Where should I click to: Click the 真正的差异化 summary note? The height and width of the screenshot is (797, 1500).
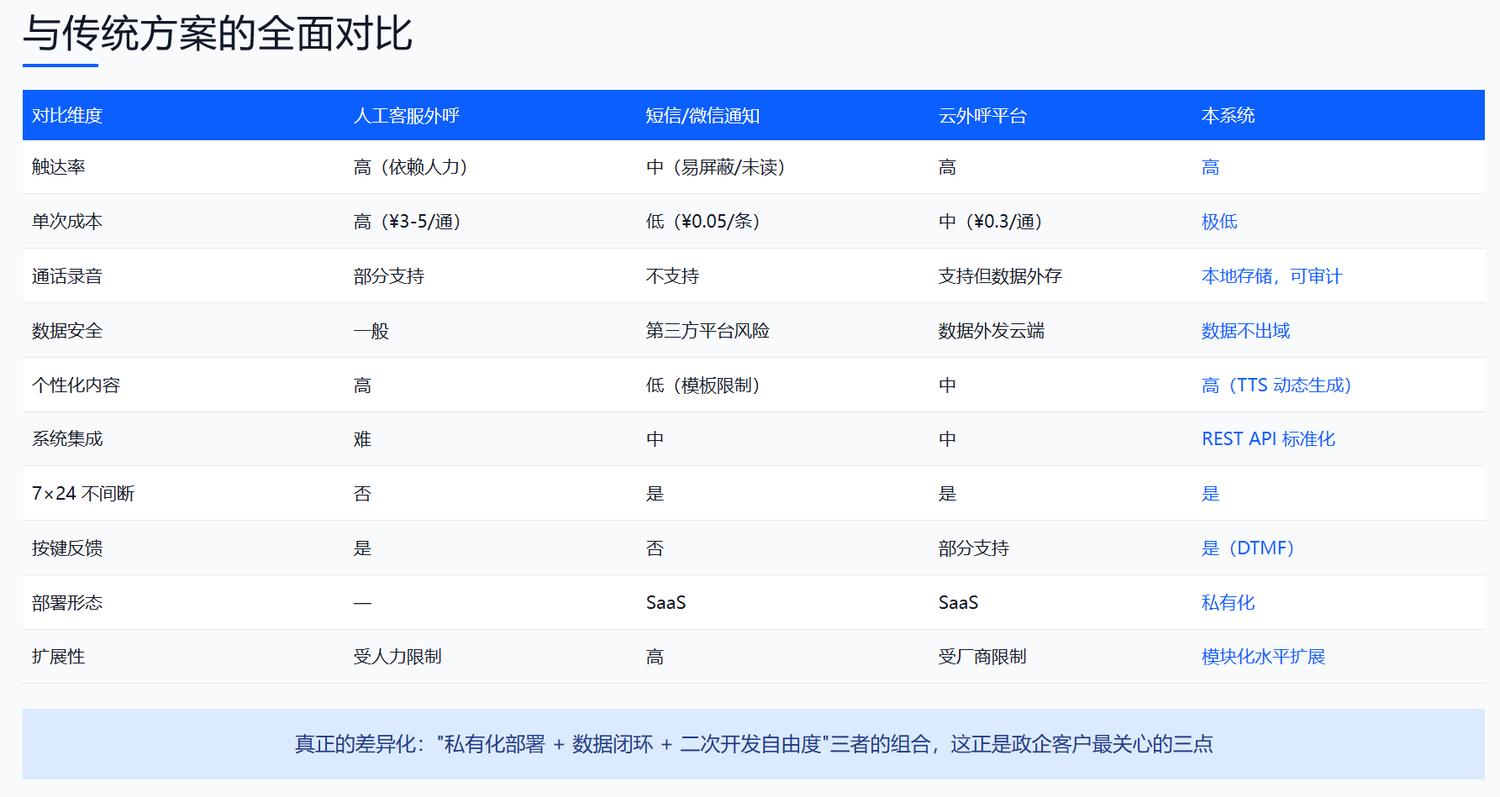coord(753,744)
